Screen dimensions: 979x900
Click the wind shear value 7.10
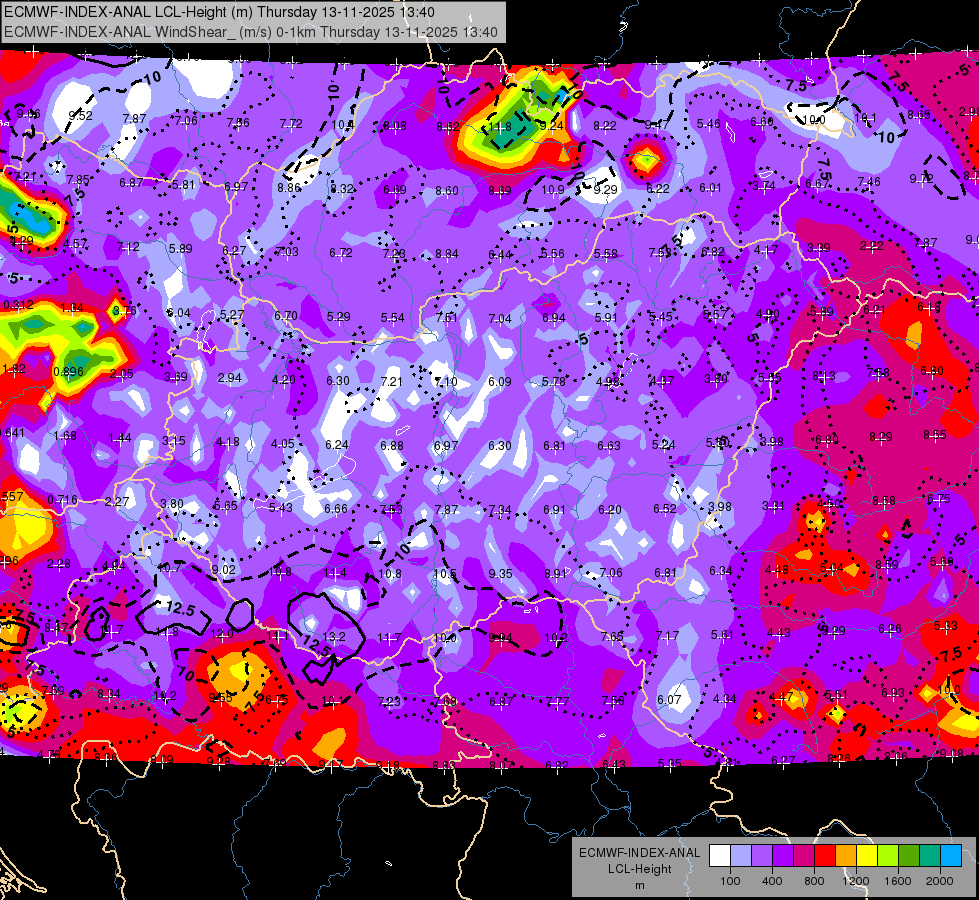(446, 382)
